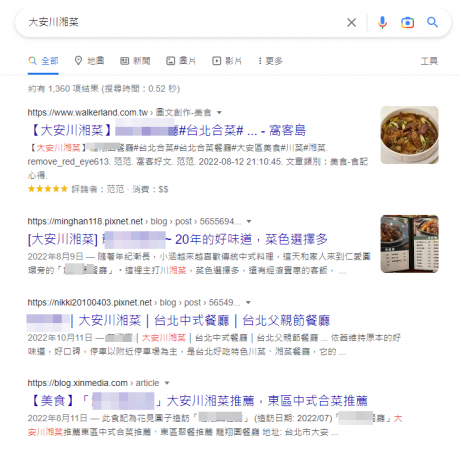The height and width of the screenshot is (460, 460).
Task: Switch to the 地圖 (Maps) tab
Action: [x=89, y=61]
